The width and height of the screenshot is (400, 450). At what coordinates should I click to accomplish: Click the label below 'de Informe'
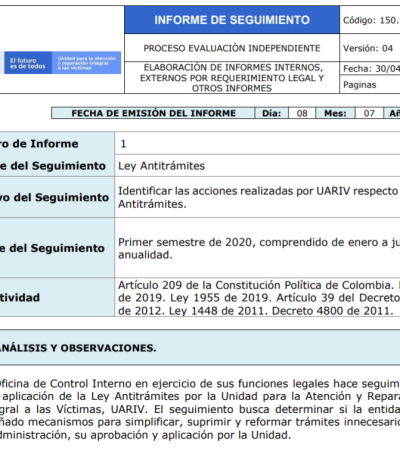pyautogui.click(x=53, y=166)
